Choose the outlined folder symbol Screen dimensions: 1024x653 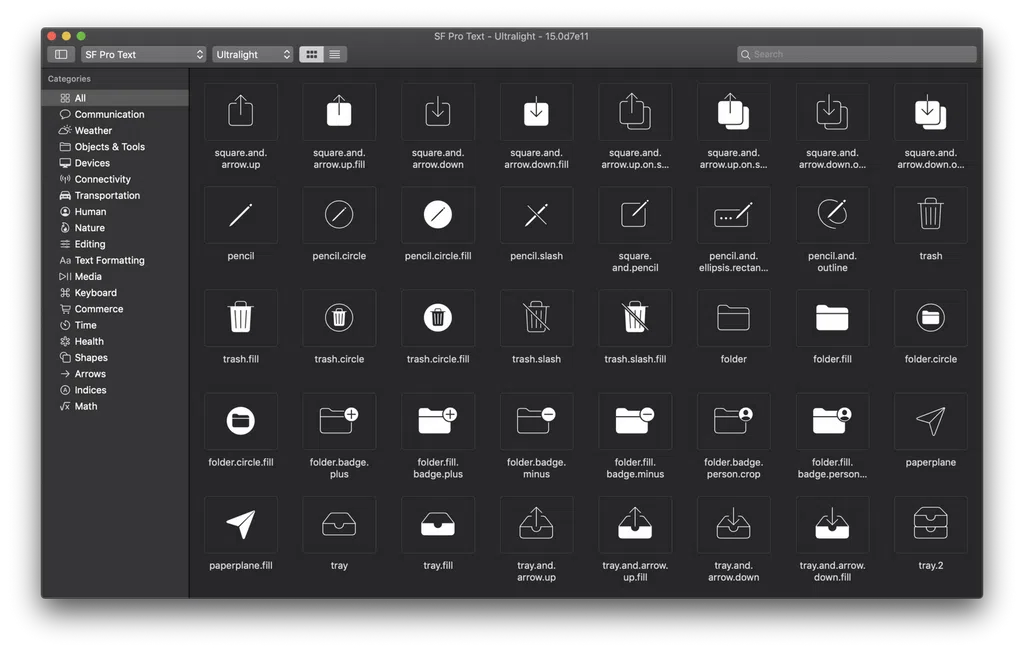pyautogui.click(x=733, y=318)
